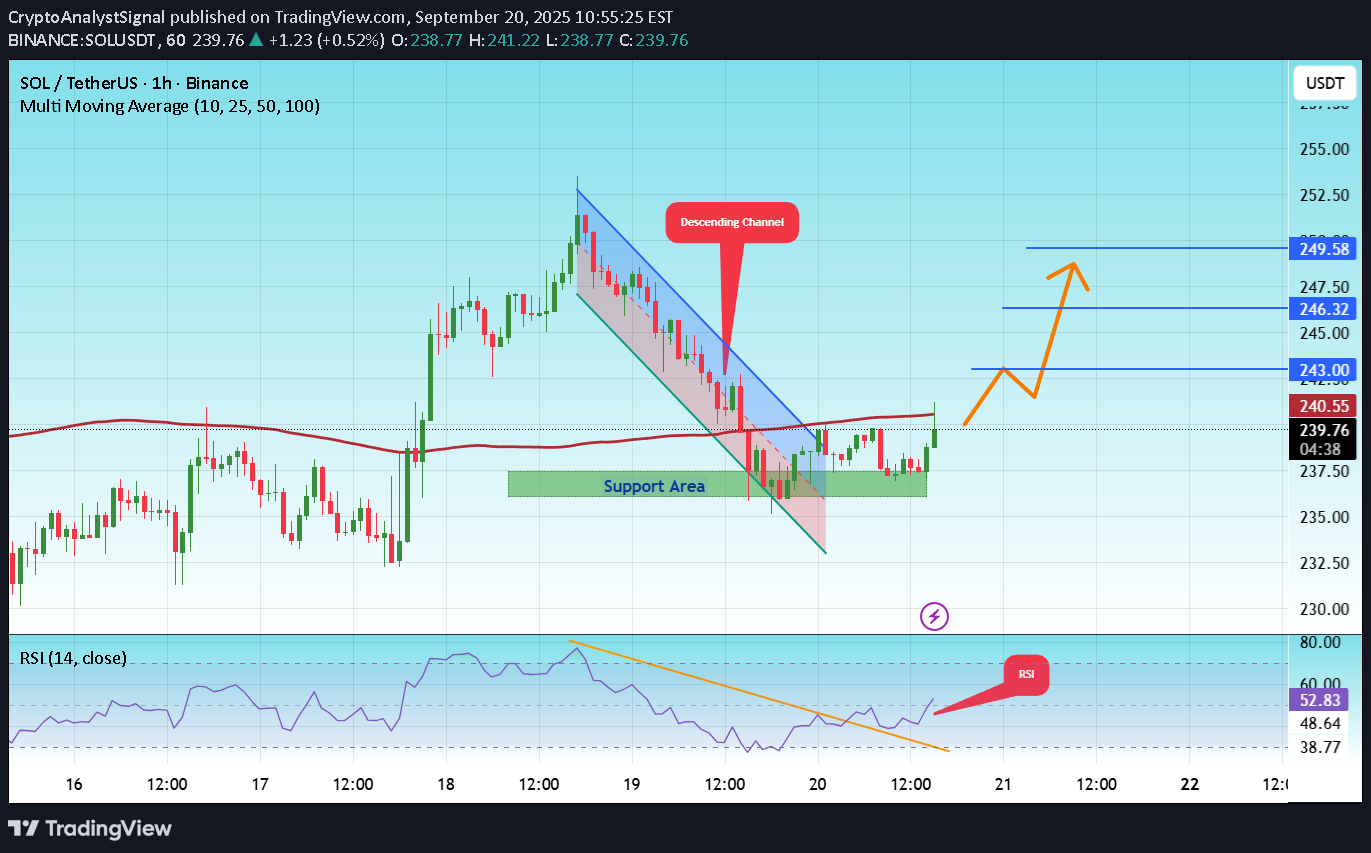Click the Multi Moving Average (10, 25, 50, 100) legend
Image resolution: width=1371 pixels, height=853 pixels.
(x=170, y=105)
